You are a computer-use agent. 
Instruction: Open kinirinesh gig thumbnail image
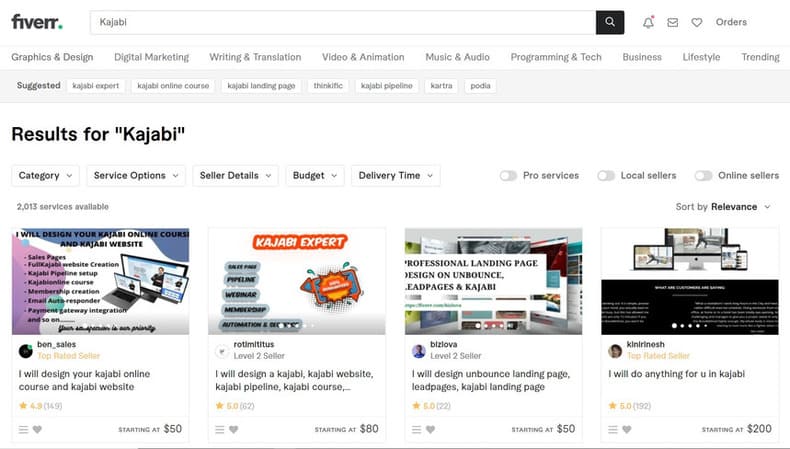pos(690,281)
